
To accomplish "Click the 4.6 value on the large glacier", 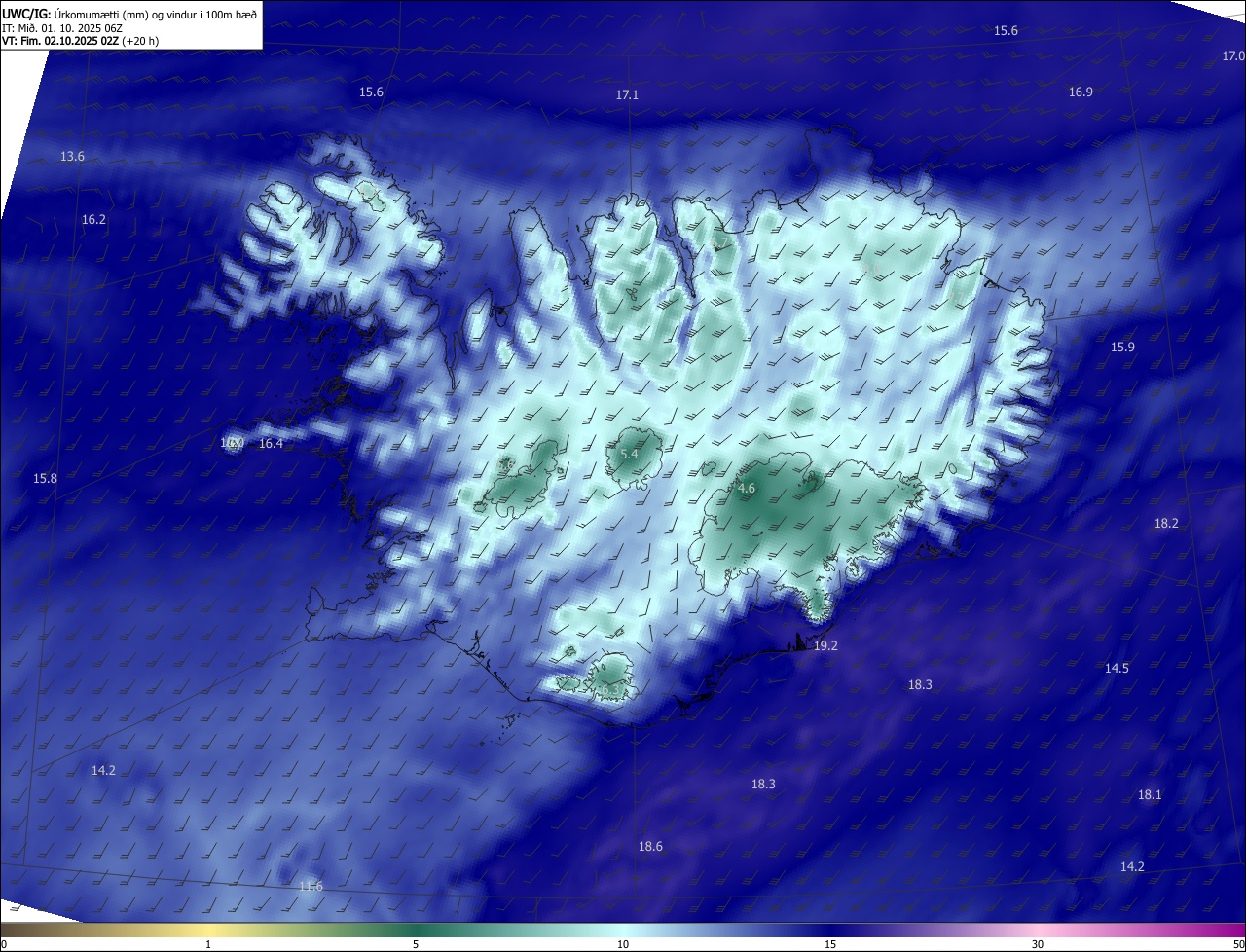I will [x=747, y=489].
